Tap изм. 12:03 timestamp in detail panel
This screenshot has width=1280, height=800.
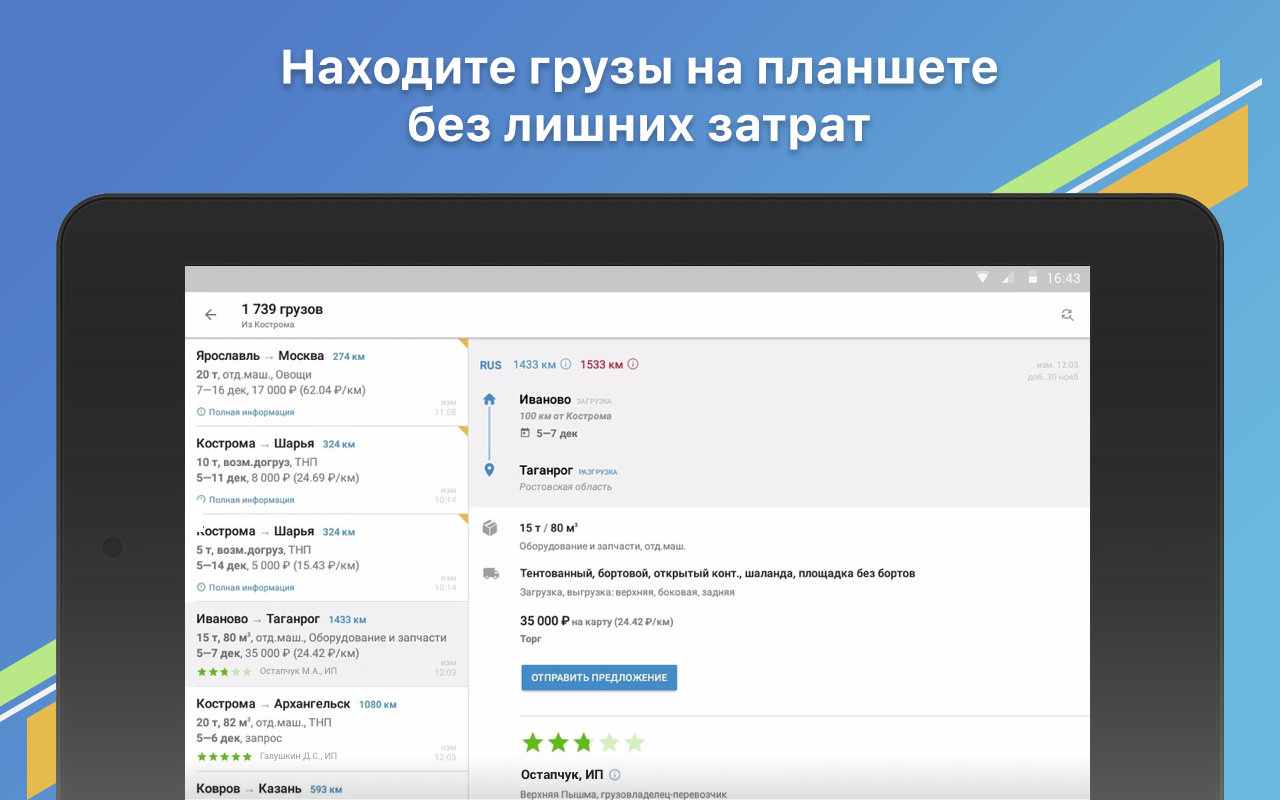[x=1056, y=365]
